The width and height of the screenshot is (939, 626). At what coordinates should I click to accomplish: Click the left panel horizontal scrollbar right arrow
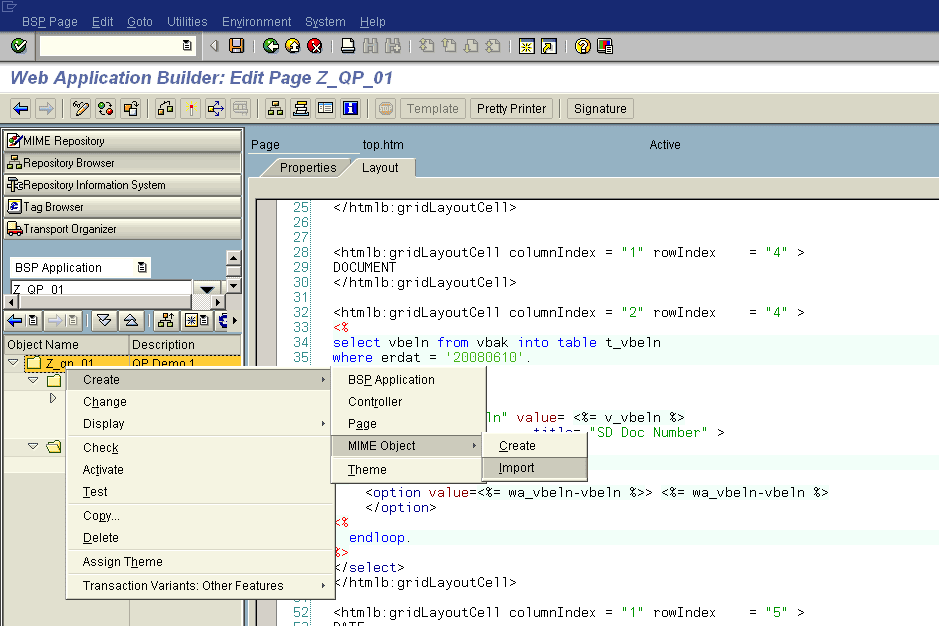tap(217, 302)
